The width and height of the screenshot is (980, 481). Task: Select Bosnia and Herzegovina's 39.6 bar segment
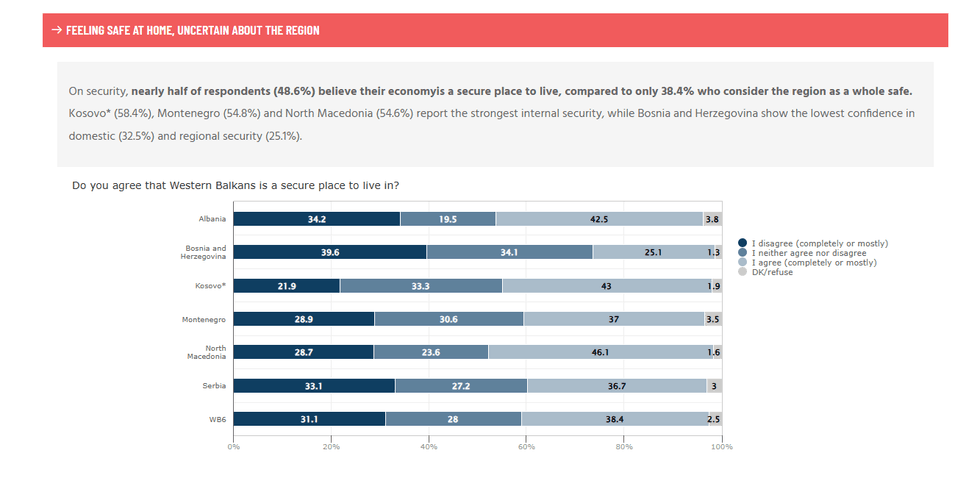click(330, 252)
